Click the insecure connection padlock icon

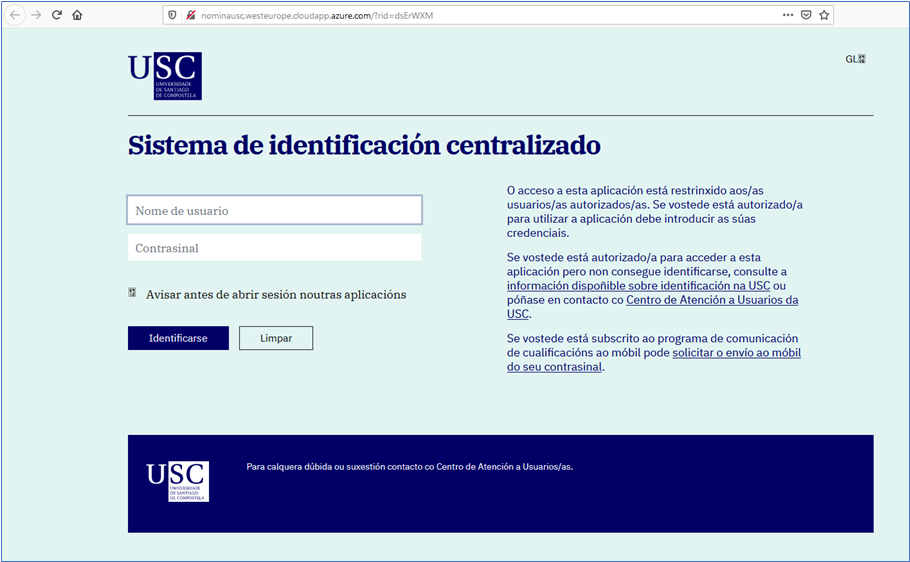(190, 15)
